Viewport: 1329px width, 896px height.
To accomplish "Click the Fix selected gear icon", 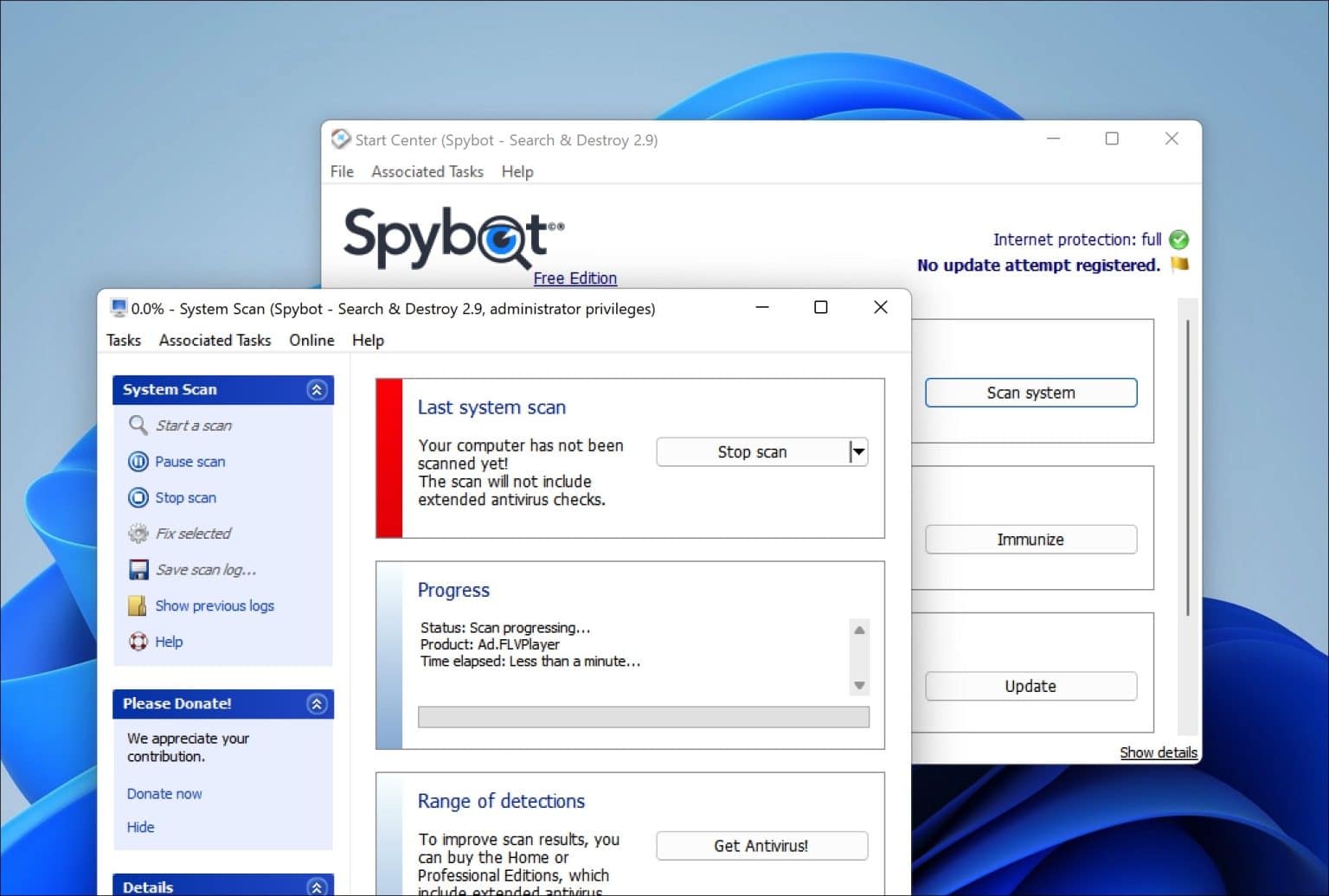I will 138,533.
